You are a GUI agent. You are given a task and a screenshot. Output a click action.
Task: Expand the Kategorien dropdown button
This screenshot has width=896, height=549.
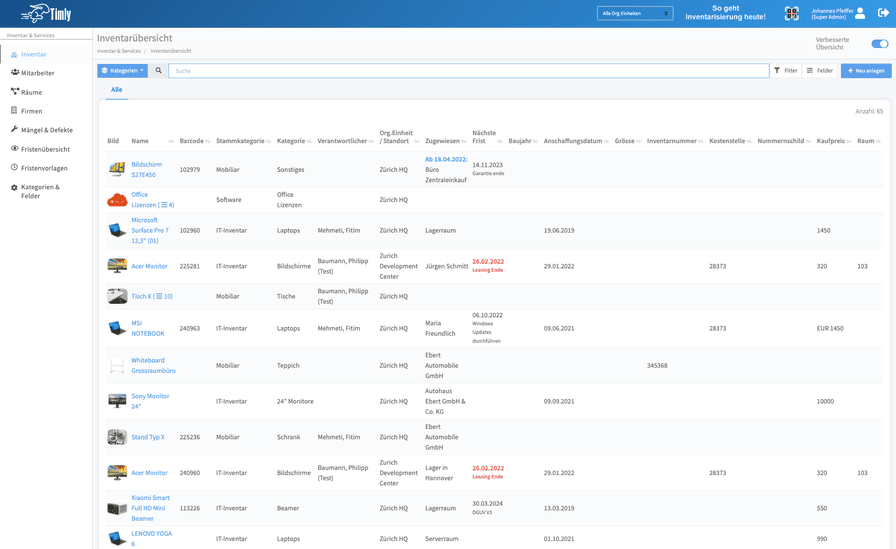click(122, 71)
